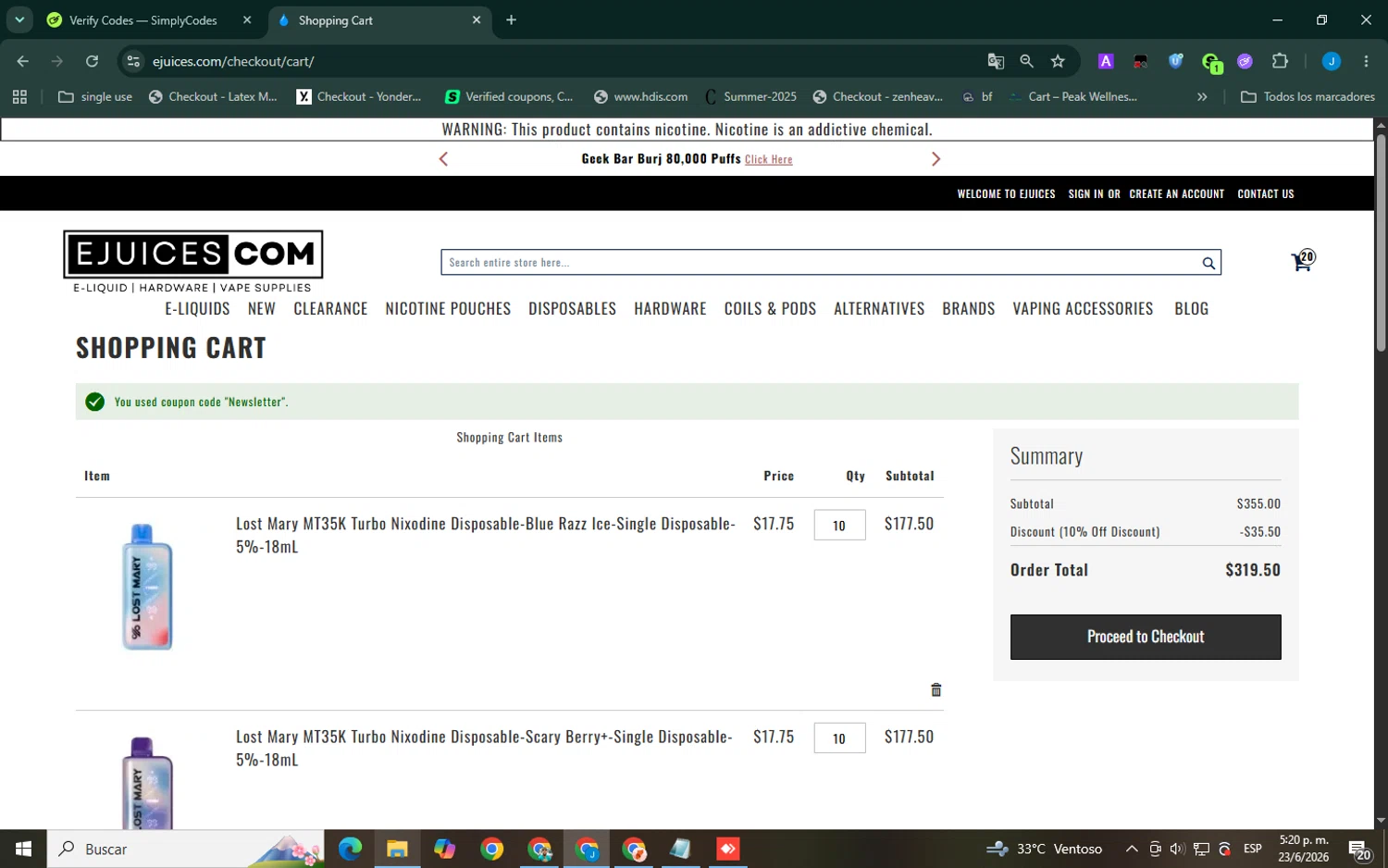Open the Google Translate icon in address bar
This screenshot has height=868, width=1388.
click(x=996, y=61)
